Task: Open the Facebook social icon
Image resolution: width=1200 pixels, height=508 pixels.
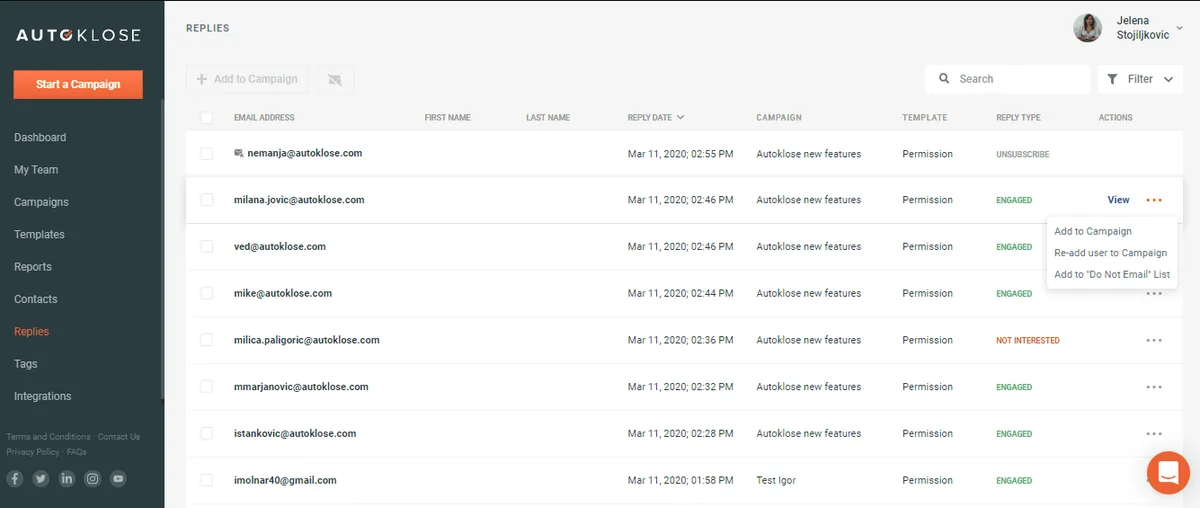Action: [x=15, y=479]
